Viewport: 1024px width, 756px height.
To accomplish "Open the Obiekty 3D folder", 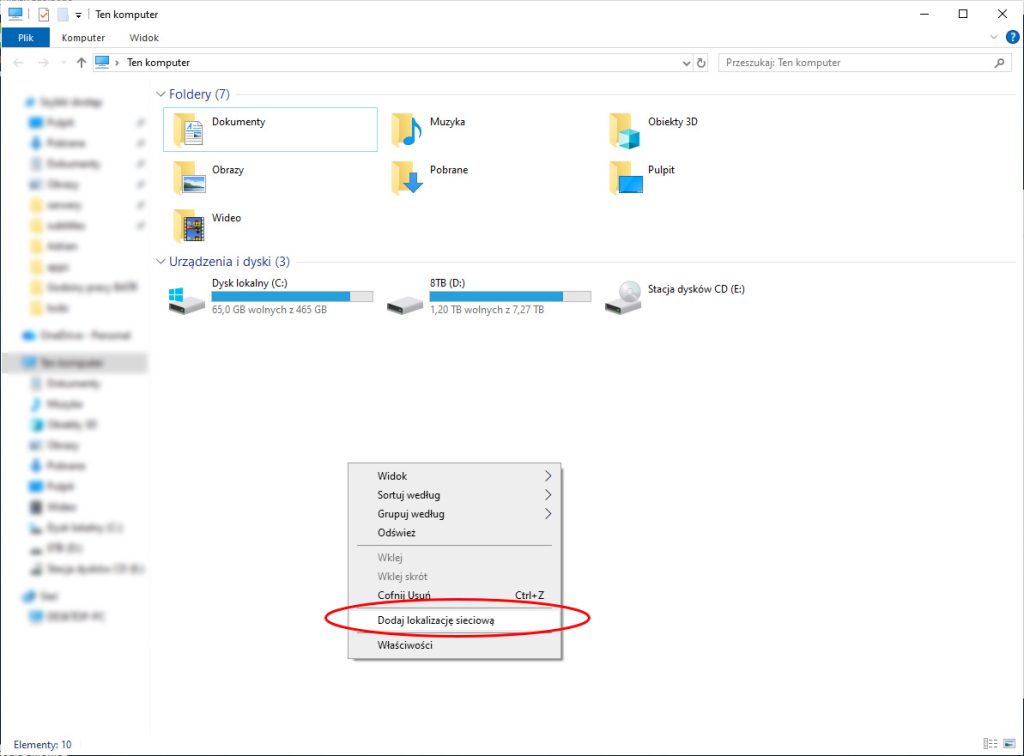I will (x=624, y=130).
